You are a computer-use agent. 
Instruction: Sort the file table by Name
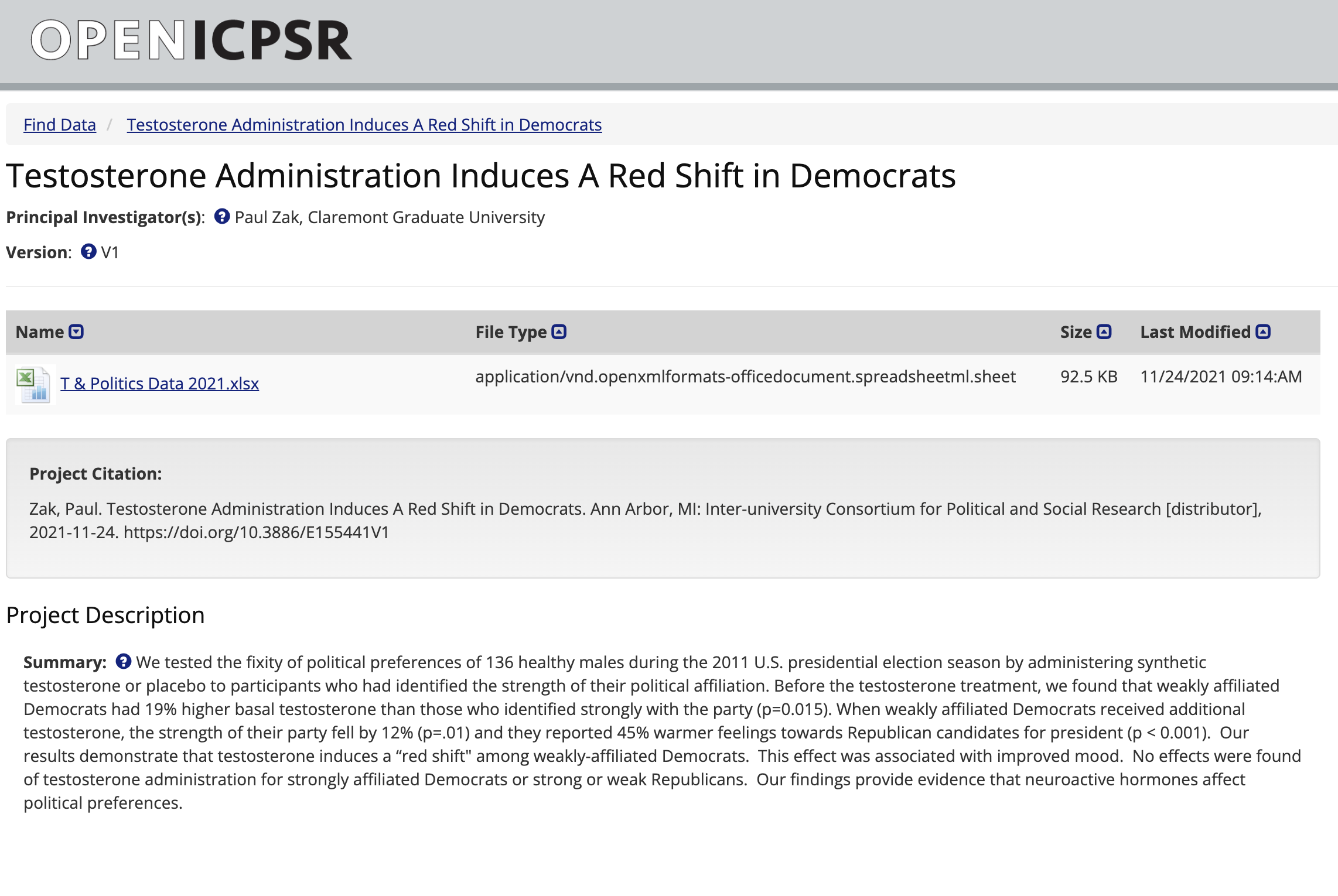(76, 332)
